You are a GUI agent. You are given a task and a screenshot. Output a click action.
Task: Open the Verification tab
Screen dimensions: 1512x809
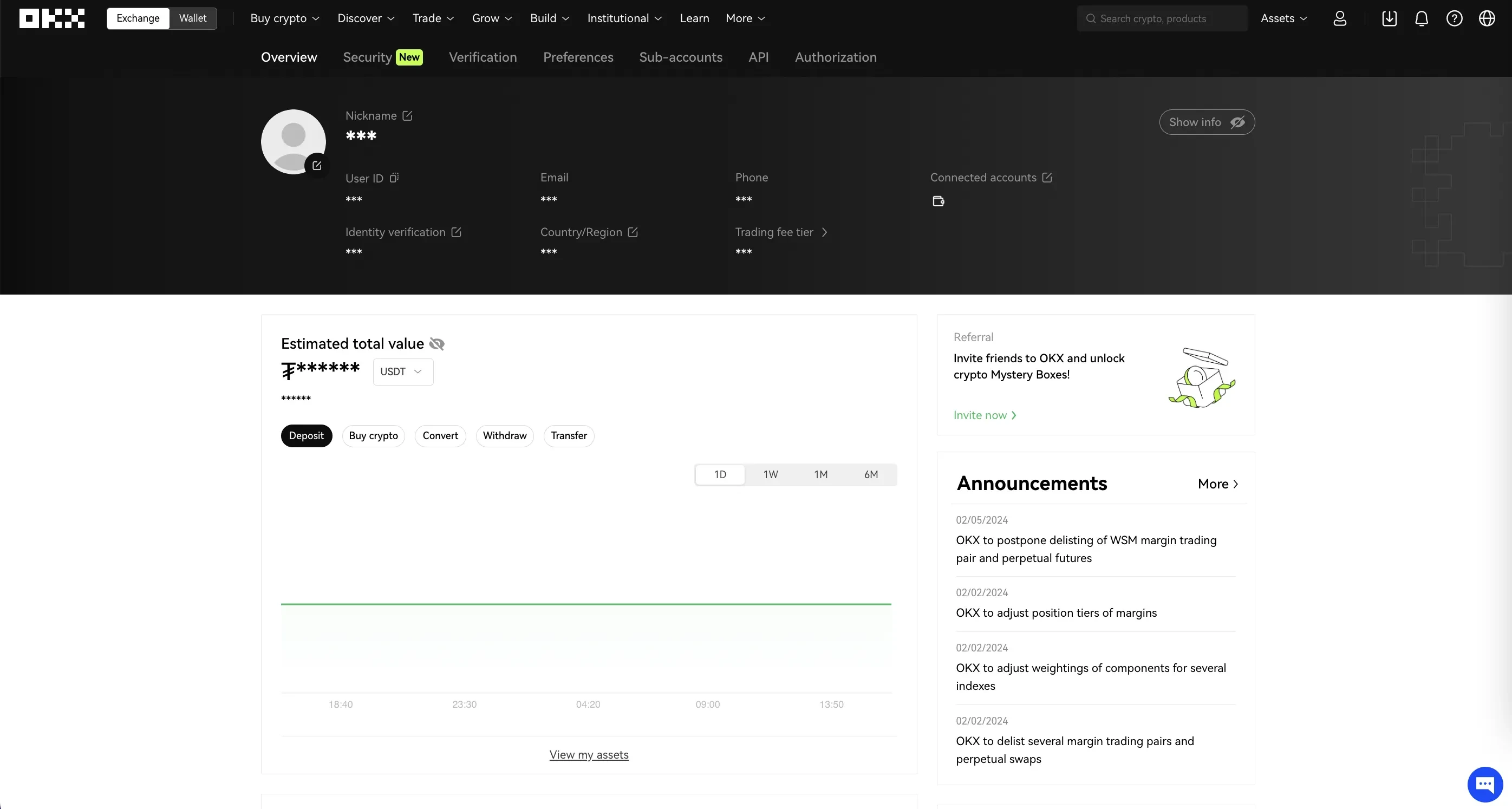click(x=483, y=57)
